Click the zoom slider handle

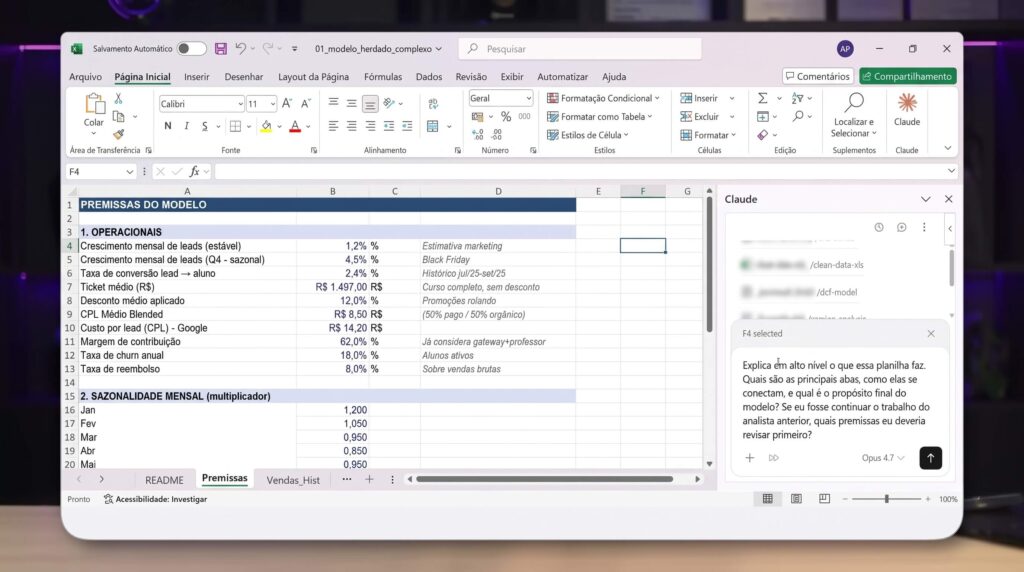886,499
